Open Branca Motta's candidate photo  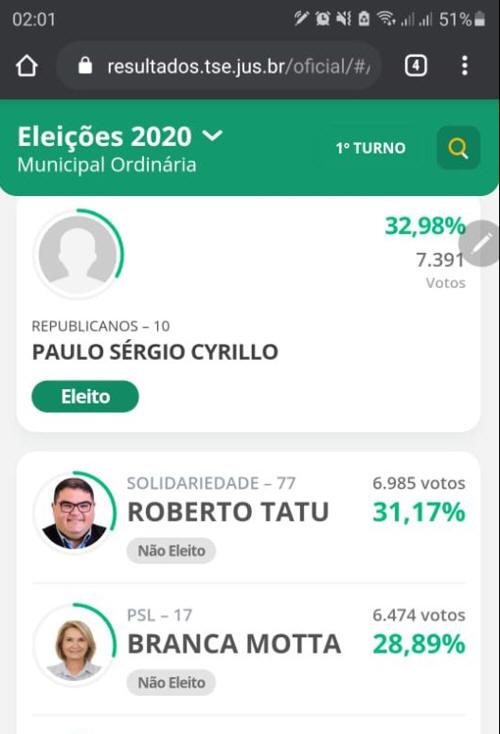tap(74, 645)
